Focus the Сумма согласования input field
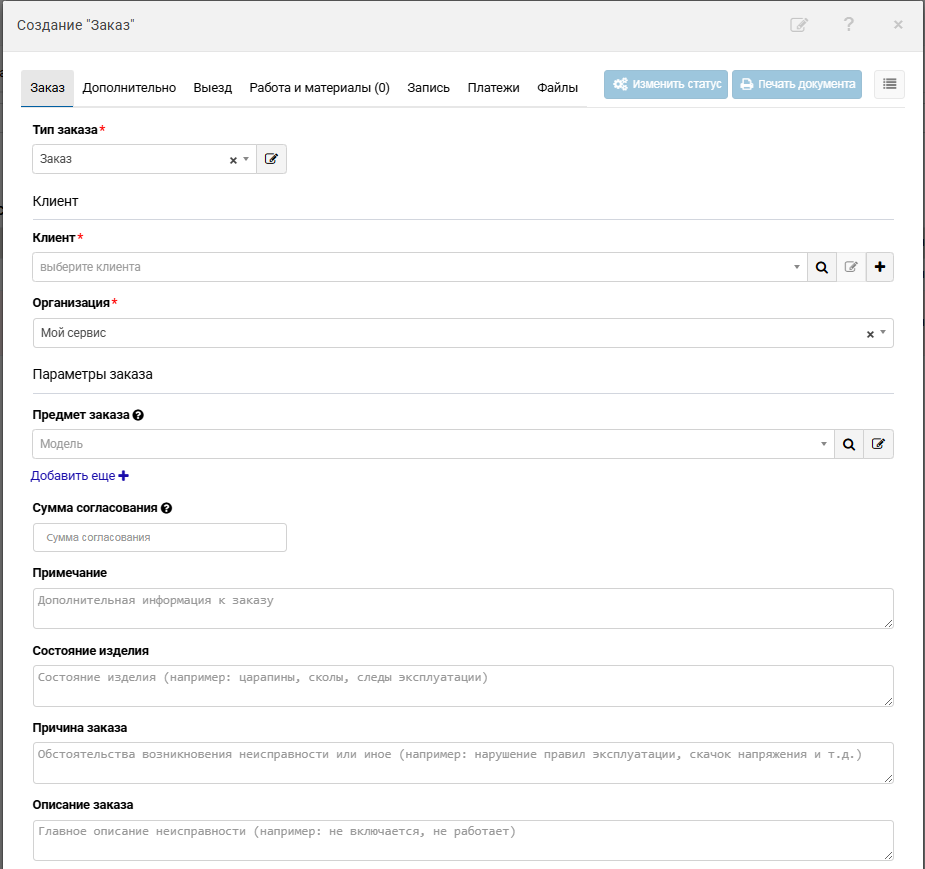 click(x=160, y=538)
